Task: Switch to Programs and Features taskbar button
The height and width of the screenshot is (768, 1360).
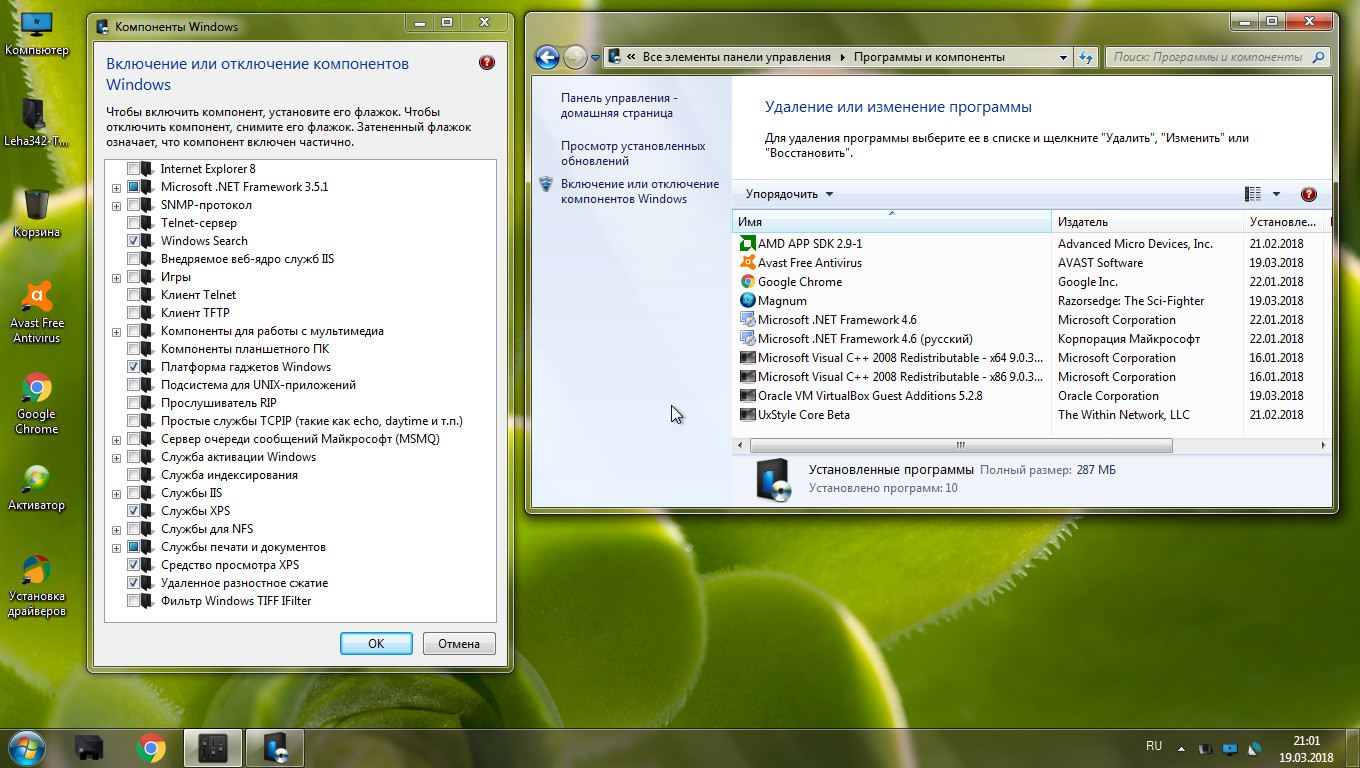Action: pos(275,748)
